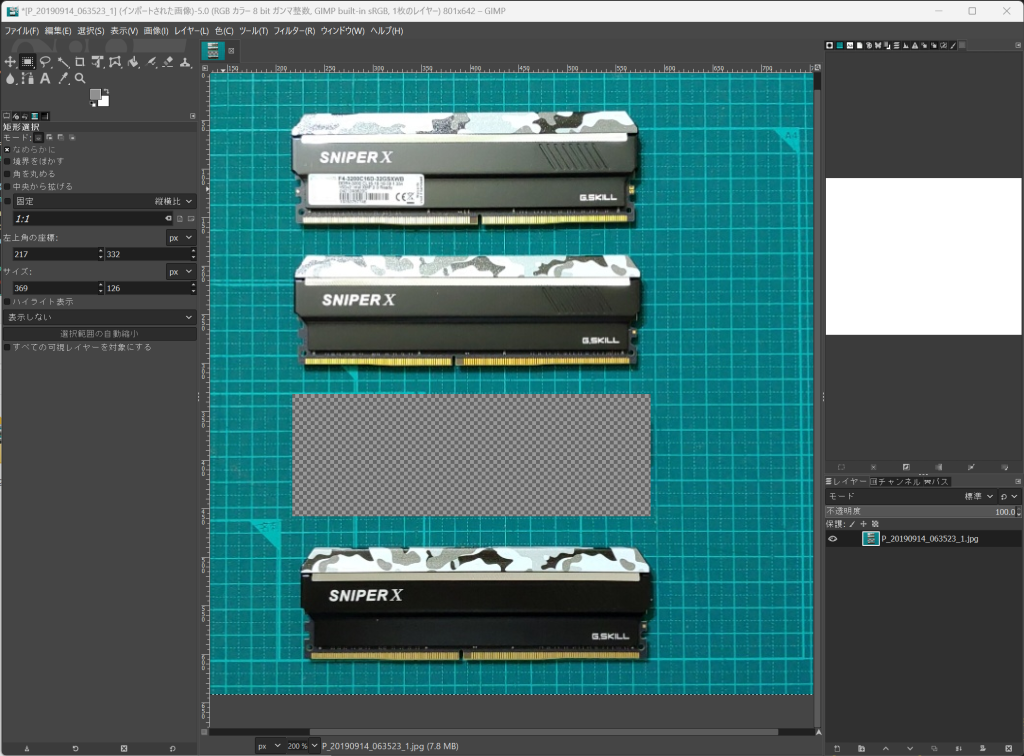Hide the P_20190914_063523_1.jpg layer eye icon
Image resolution: width=1024 pixels, height=756 pixels.
pos(833,539)
